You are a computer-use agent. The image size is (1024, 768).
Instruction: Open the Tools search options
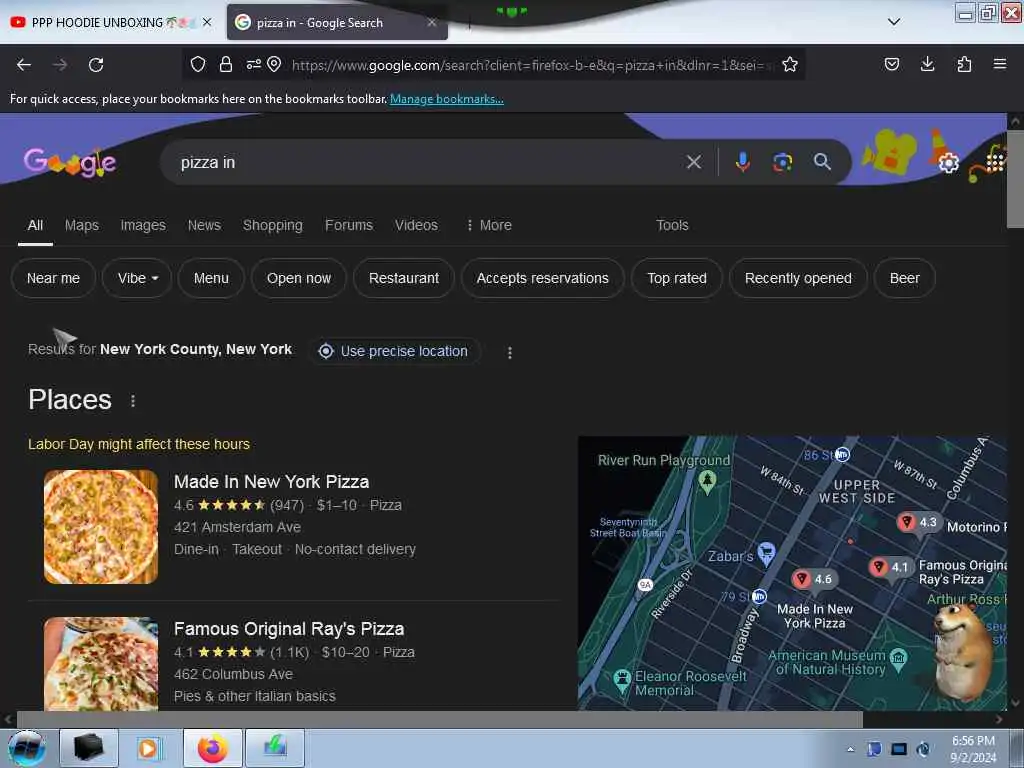[x=672, y=225]
